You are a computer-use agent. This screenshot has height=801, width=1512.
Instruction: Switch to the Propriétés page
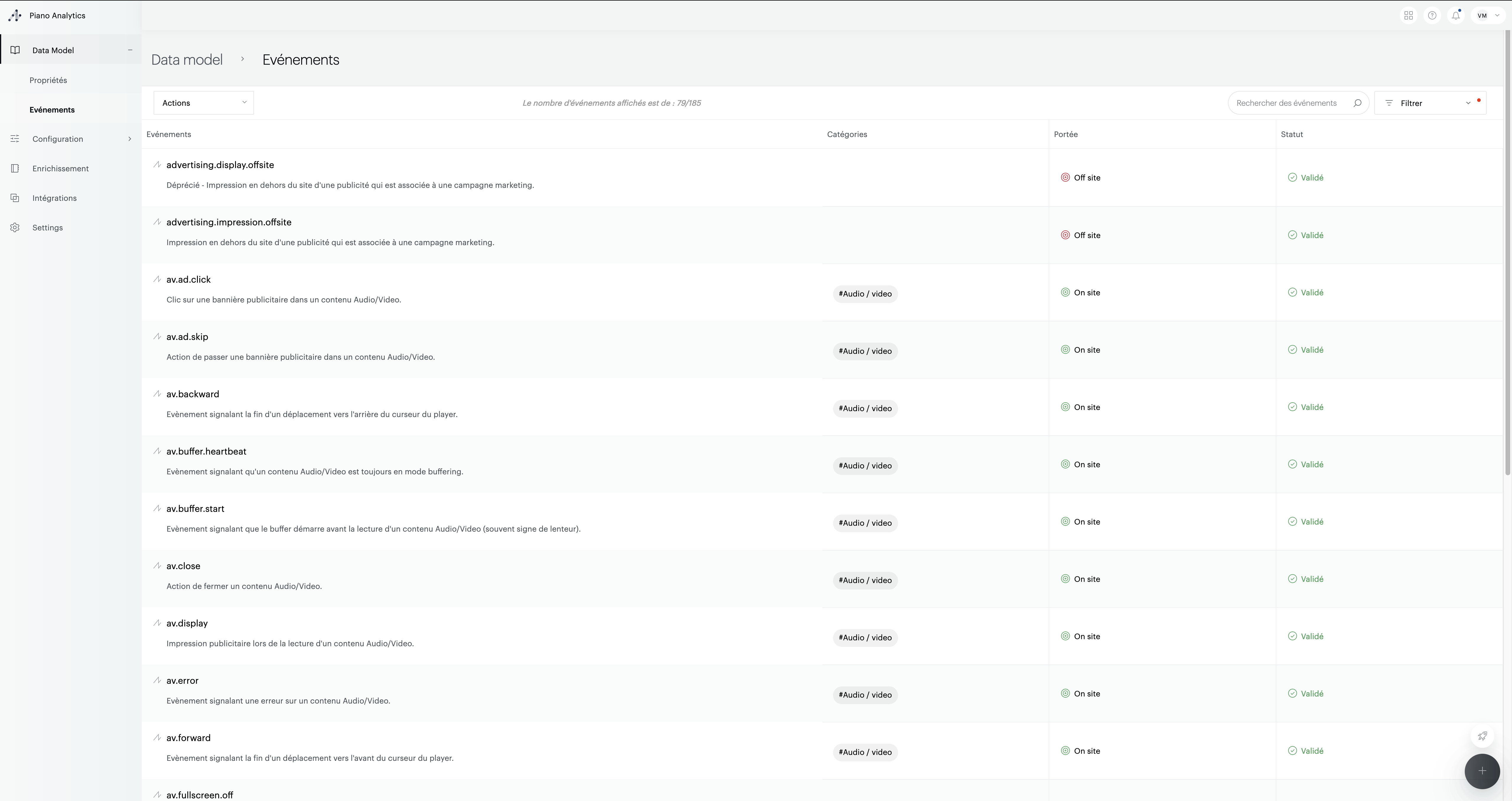pyautogui.click(x=49, y=80)
